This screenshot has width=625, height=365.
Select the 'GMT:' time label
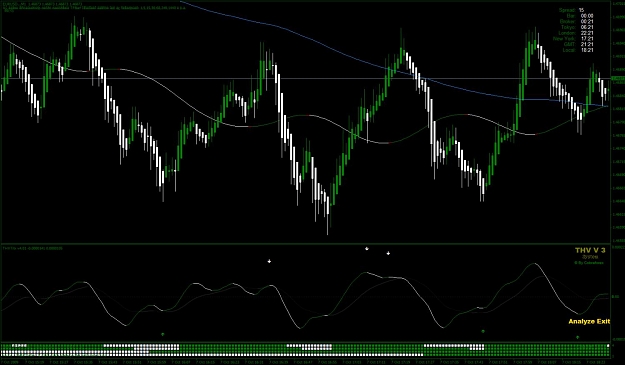click(x=569, y=45)
